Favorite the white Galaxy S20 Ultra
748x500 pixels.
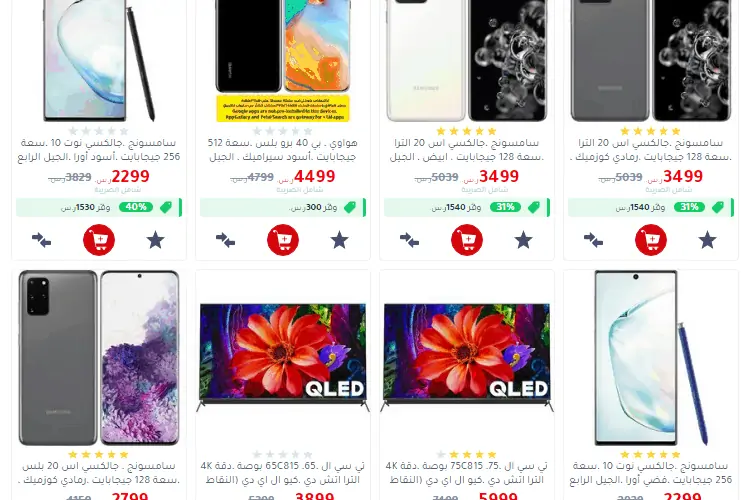[x=523, y=240]
